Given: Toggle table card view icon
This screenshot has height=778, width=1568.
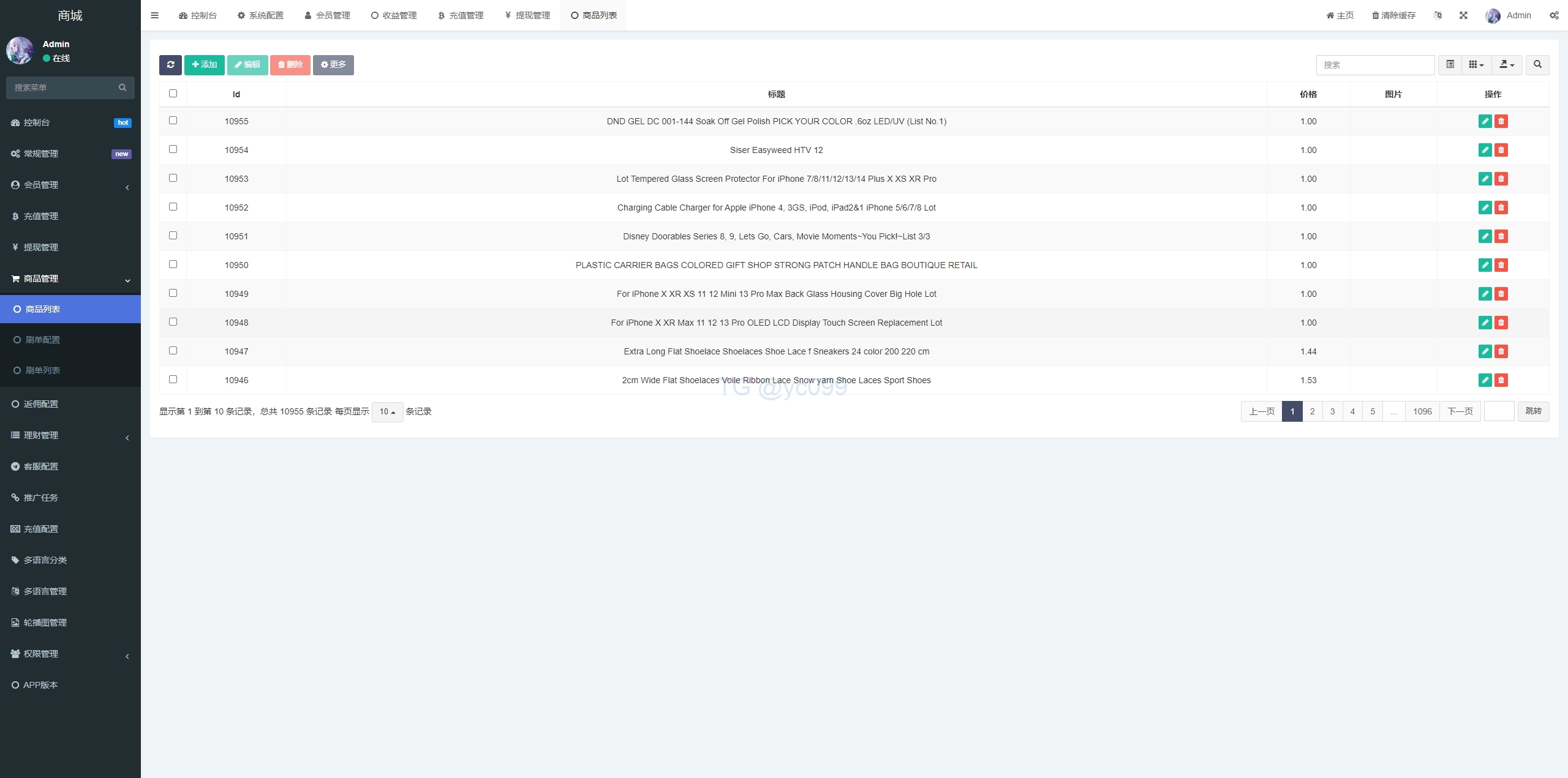Looking at the screenshot, I should (1450, 65).
